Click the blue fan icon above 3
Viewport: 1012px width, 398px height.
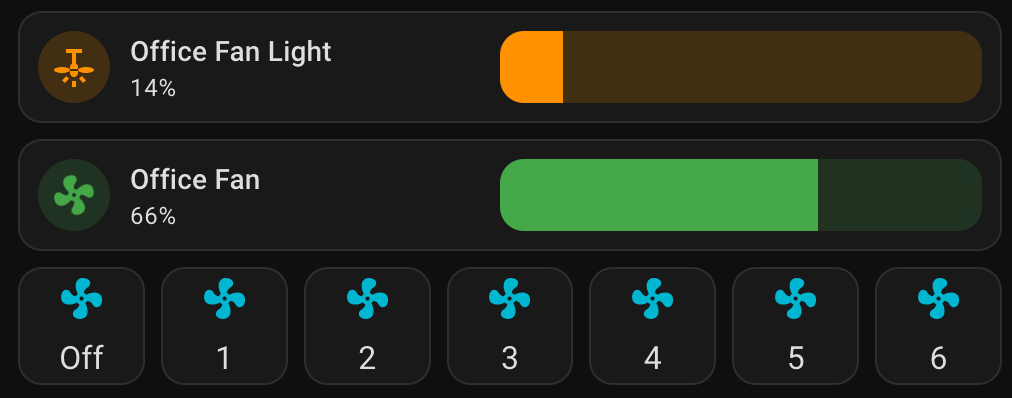pyautogui.click(x=510, y=299)
